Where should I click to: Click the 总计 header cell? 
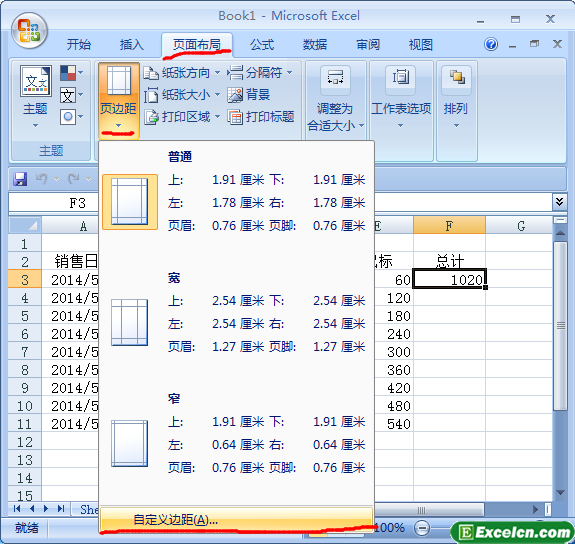click(450, 261)
